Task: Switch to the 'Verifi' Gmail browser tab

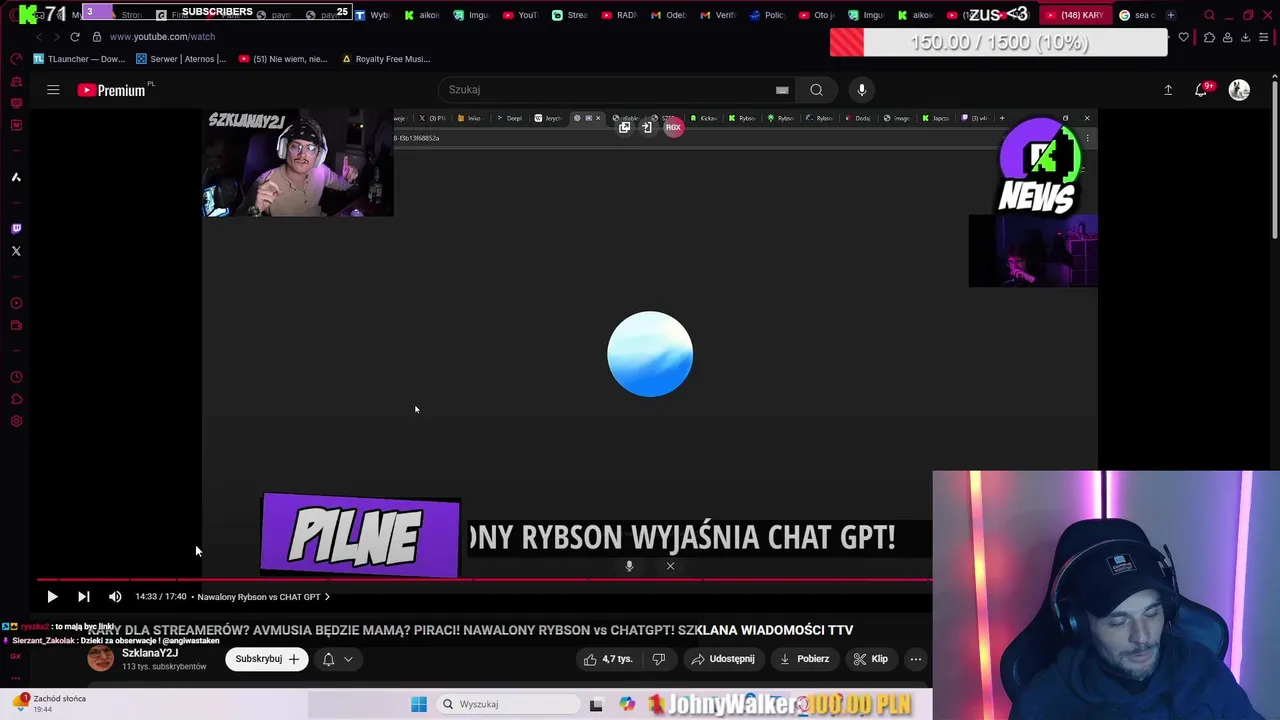Action: (x=719, y=15)
